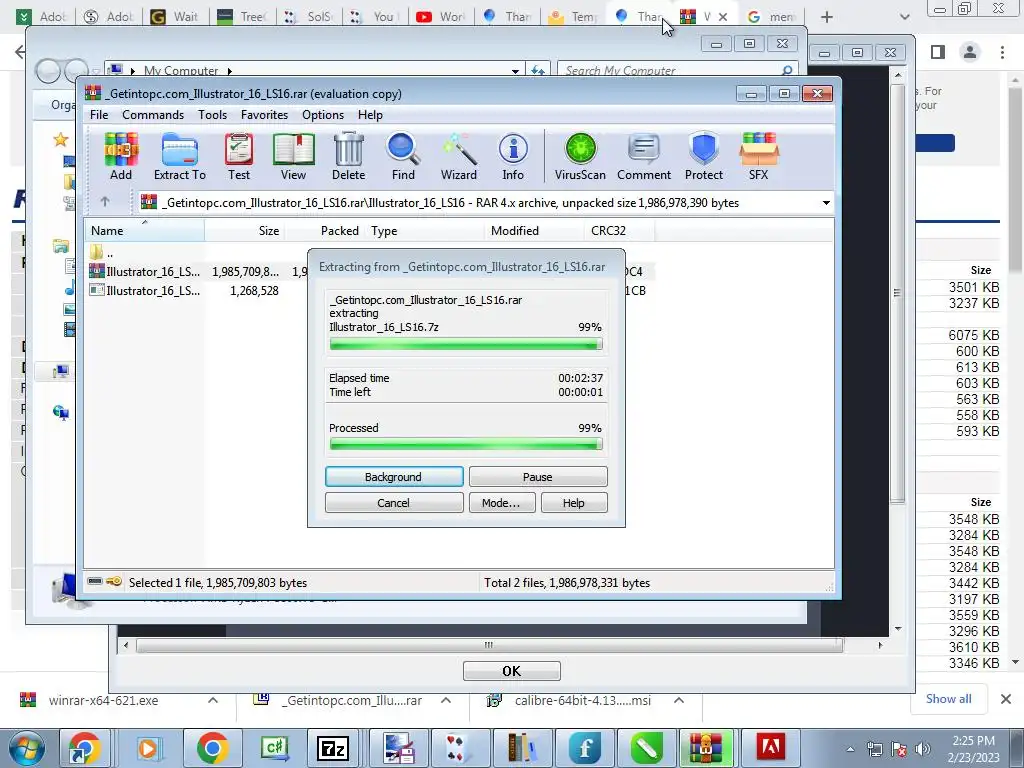Click the Windows Start orb
Viewport: 1024px width, 768px height.
click(x=27, y=748)
